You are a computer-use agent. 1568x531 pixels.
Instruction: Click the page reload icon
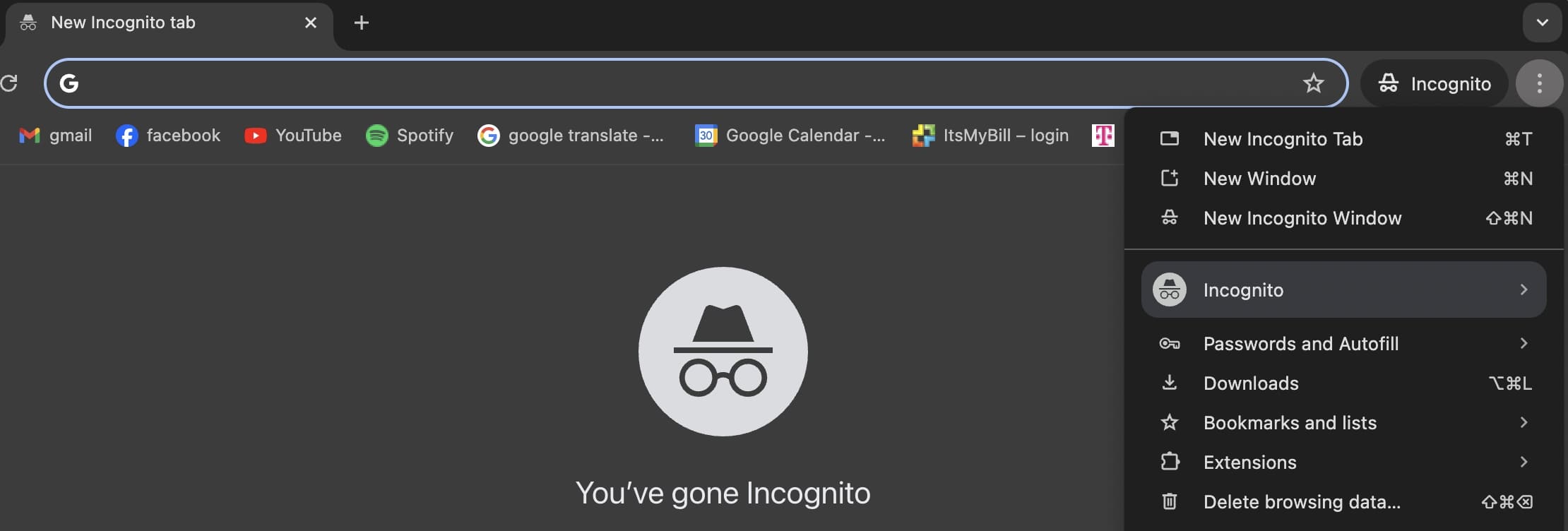coord(10,83)
